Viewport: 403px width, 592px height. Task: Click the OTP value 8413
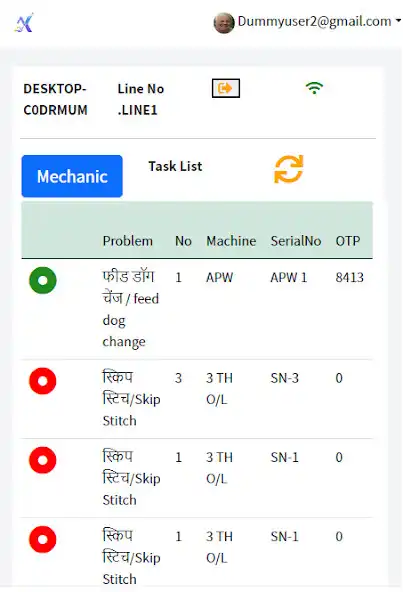pos(349,278)
